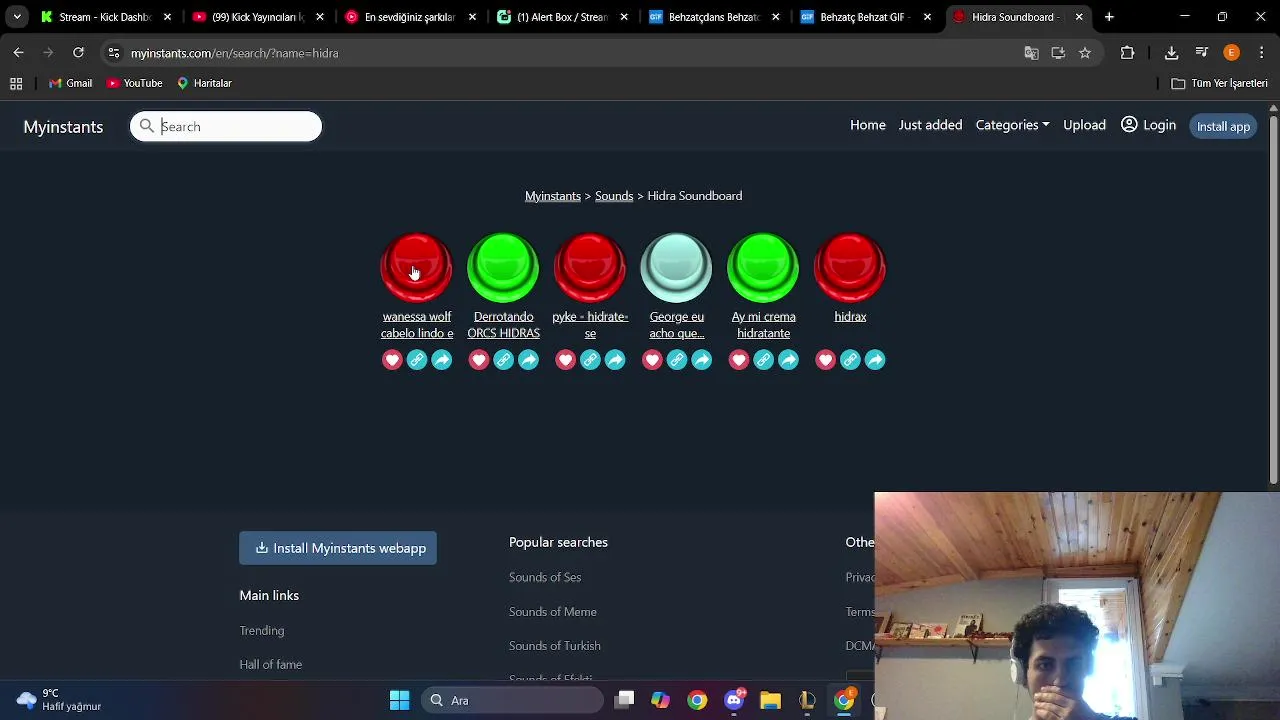The width and height of the screenshot is (1280, 720).
Task: Play the Ay mi crema hidratante green button
Action: [763, 267]
